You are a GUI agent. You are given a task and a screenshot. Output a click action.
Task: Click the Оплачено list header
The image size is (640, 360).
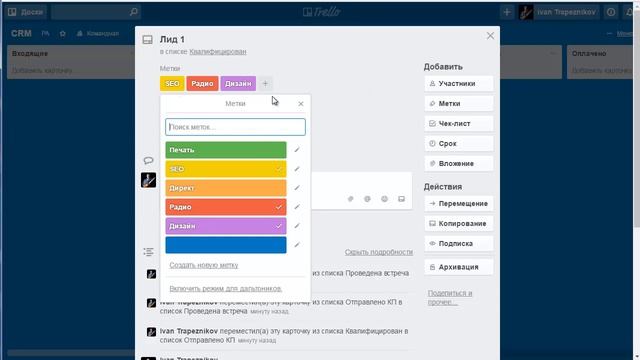589,53
